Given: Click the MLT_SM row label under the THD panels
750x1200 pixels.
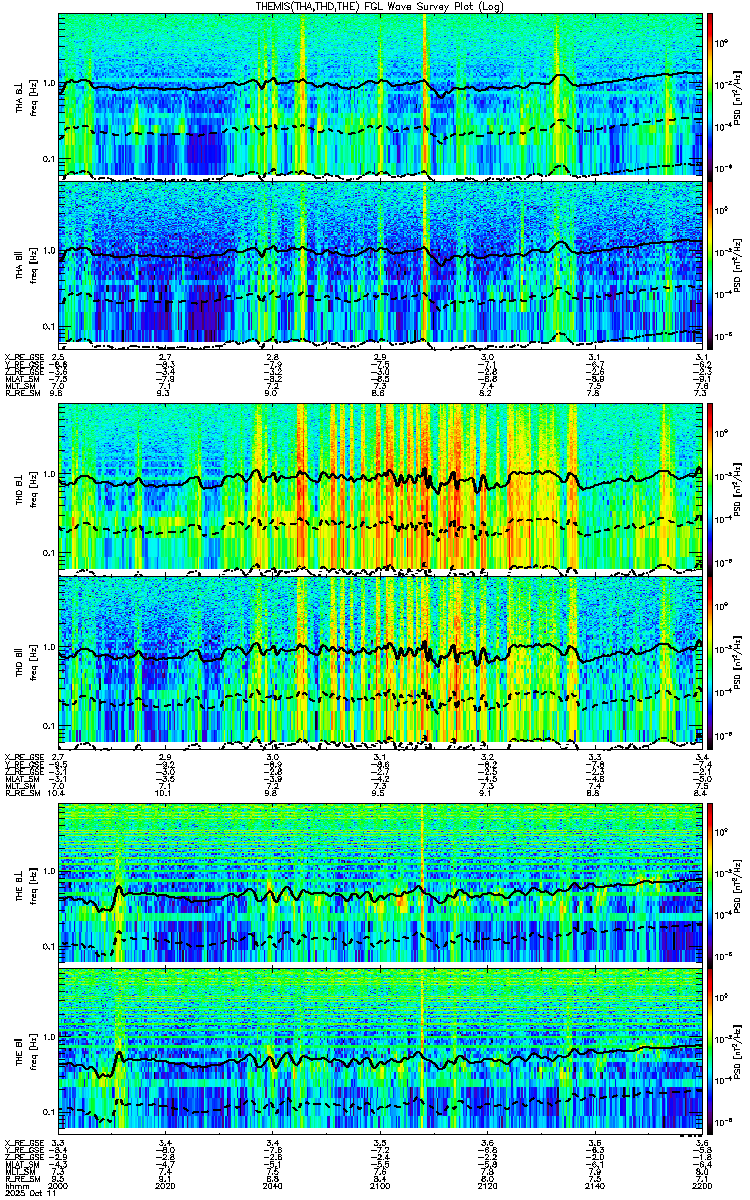Looking at the screenshot, I should (20, 787).
